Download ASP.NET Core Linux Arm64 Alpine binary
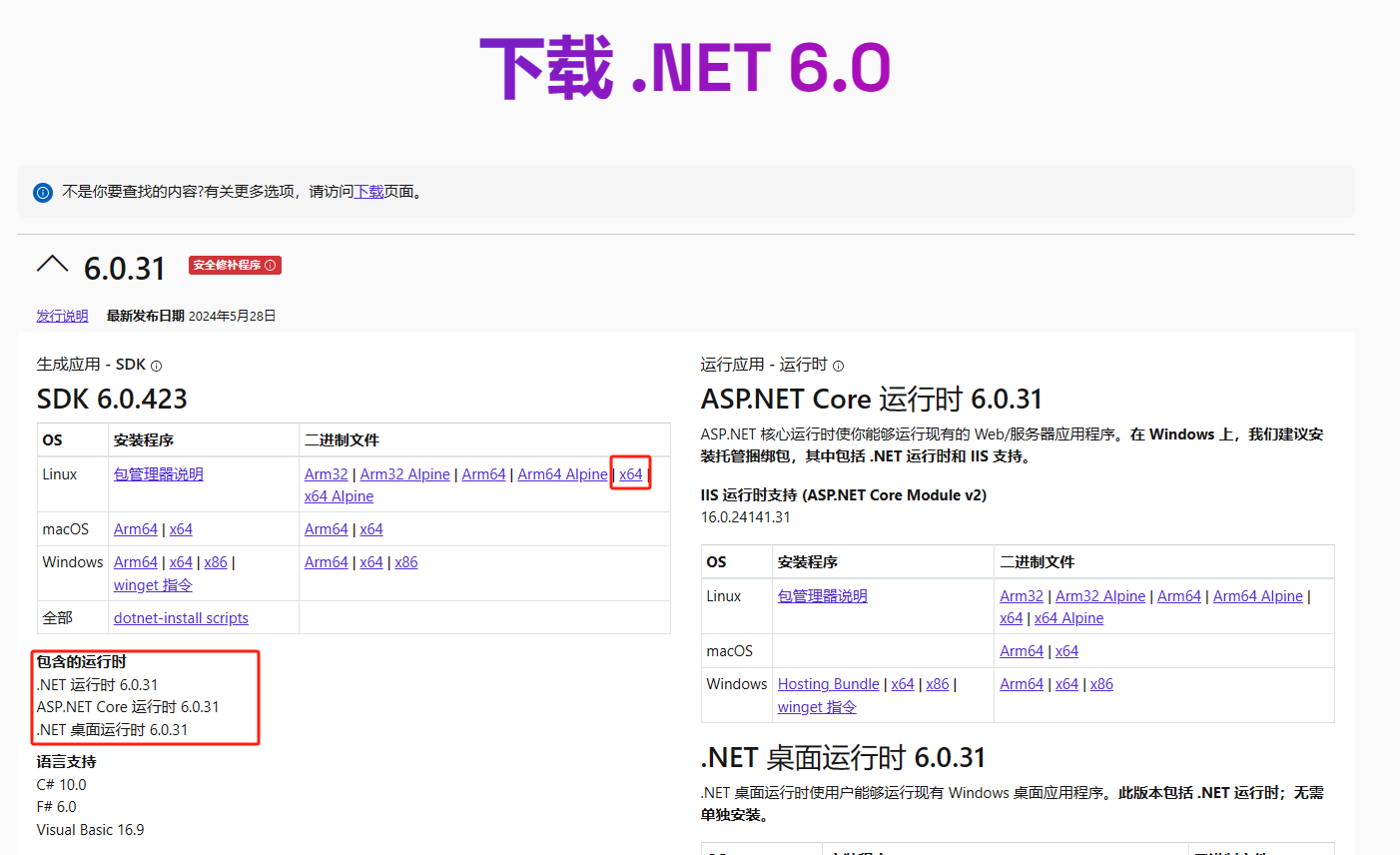1400x855 pixels. 1258,596
